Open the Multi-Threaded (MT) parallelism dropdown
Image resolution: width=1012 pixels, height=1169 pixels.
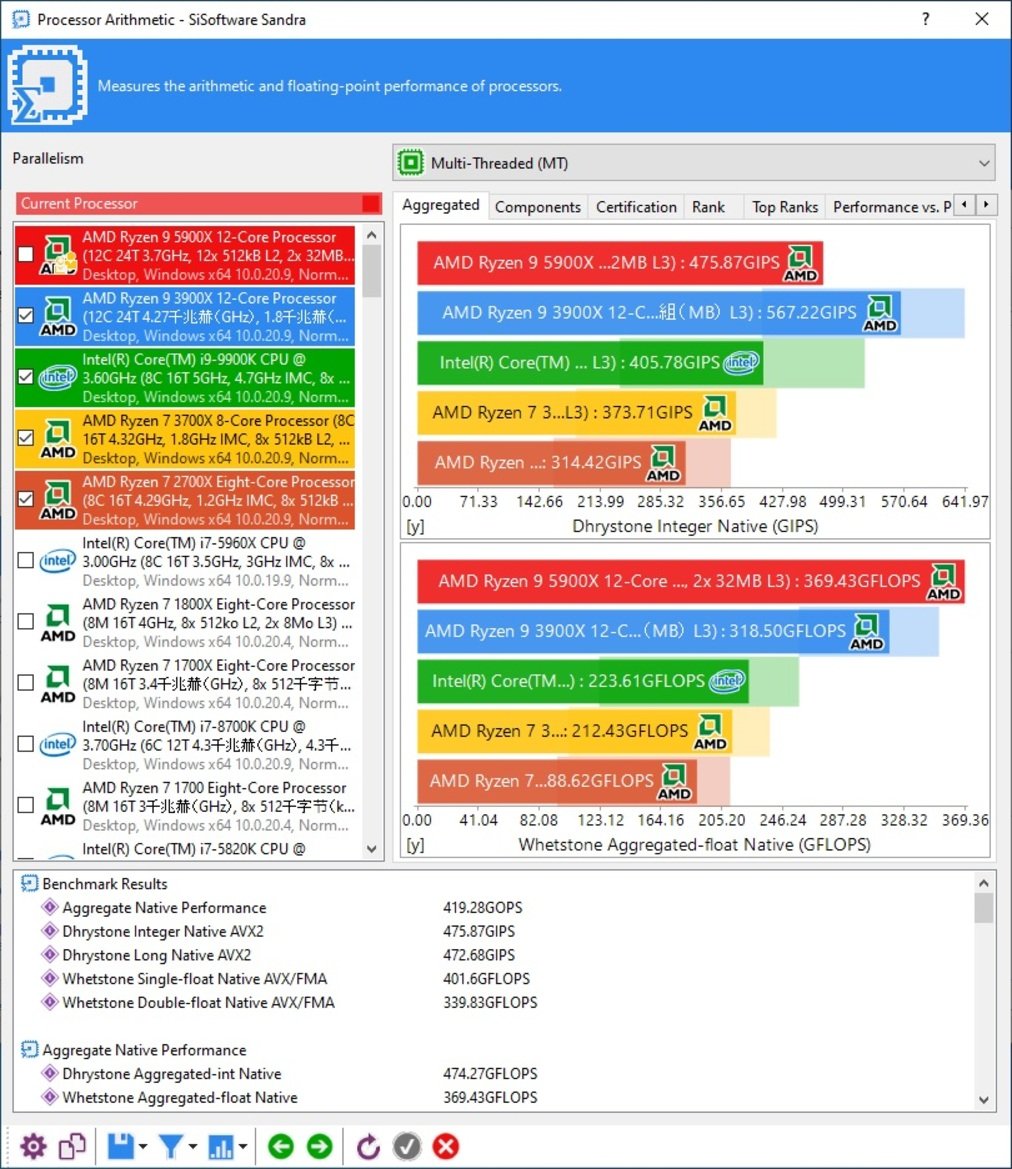694,163
